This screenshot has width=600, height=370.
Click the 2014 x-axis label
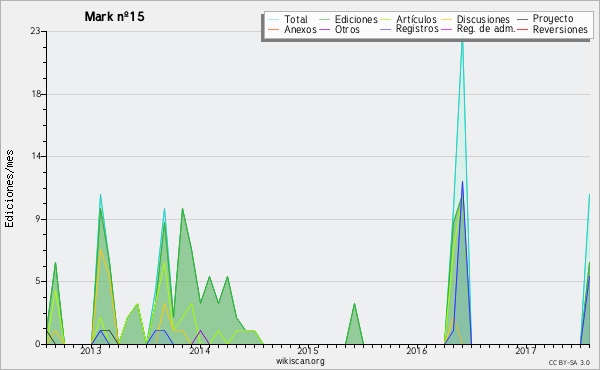[x=199, y=350]
